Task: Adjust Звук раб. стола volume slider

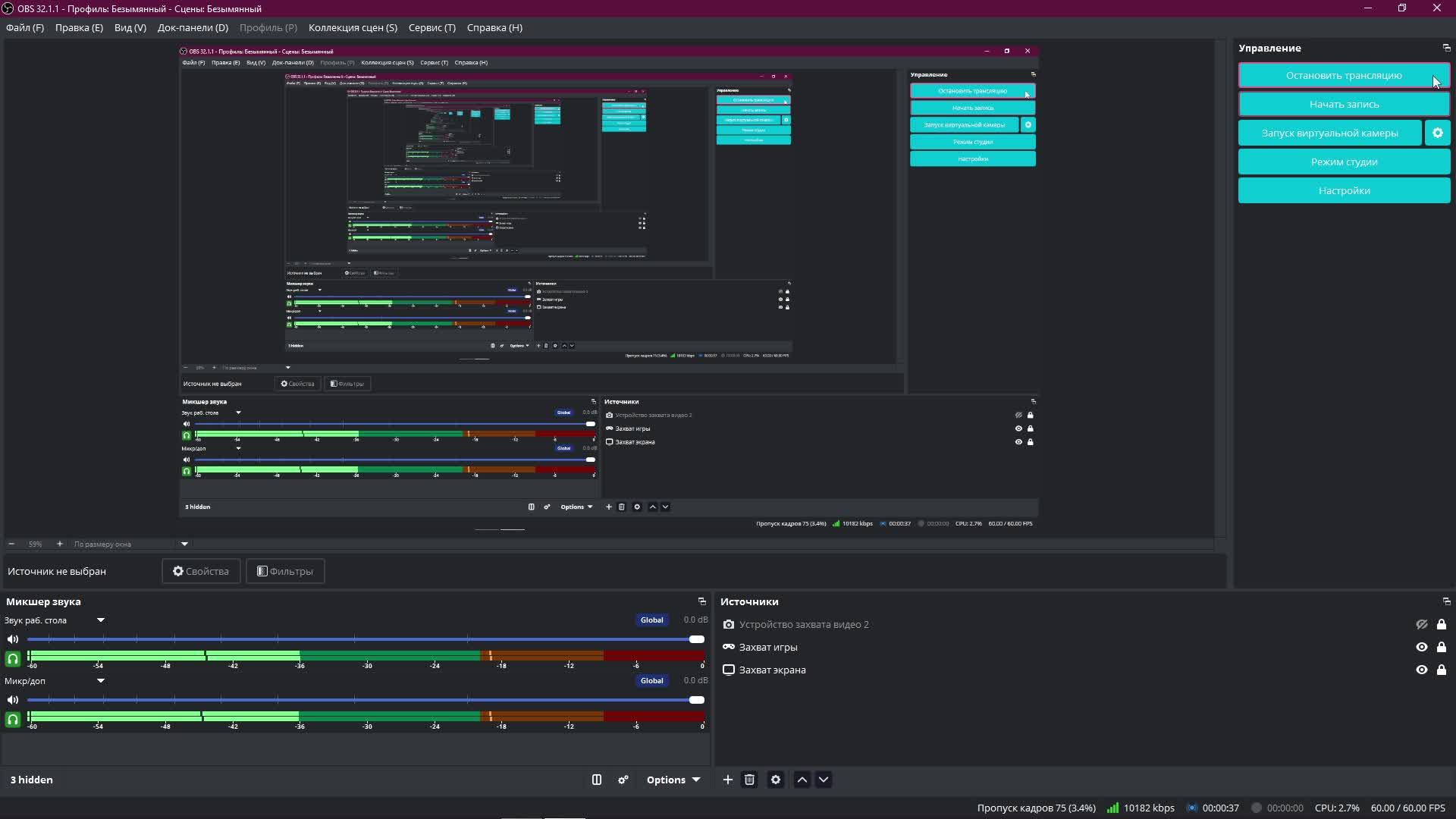Action: [696, 639]
